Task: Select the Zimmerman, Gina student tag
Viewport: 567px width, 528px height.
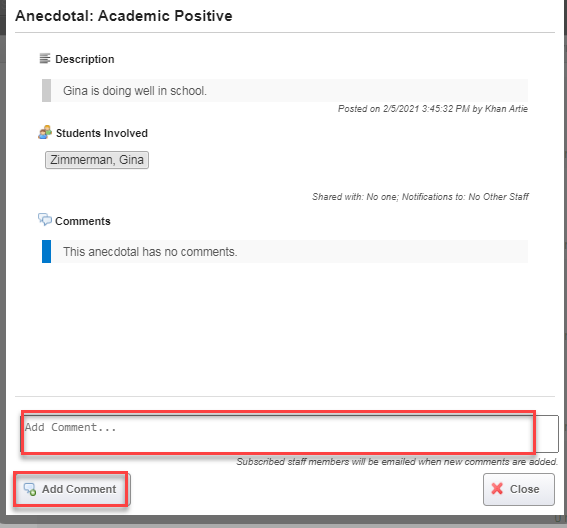Action: 97,160
